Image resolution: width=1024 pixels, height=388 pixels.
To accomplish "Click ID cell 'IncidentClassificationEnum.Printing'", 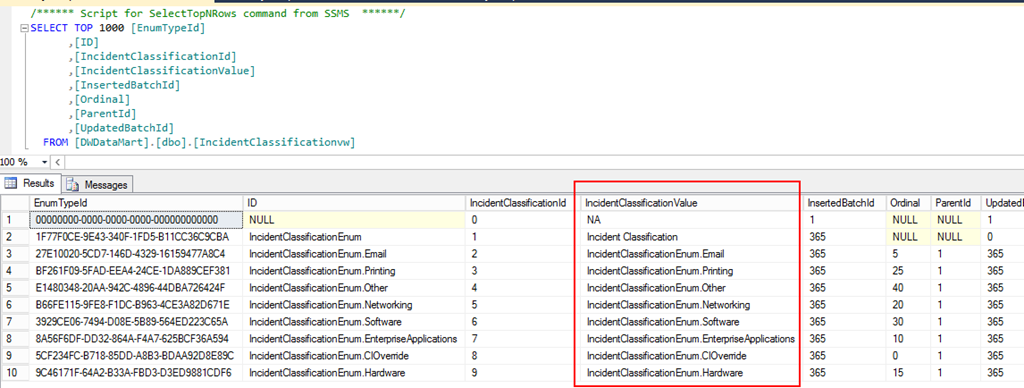I will point(355,271).
